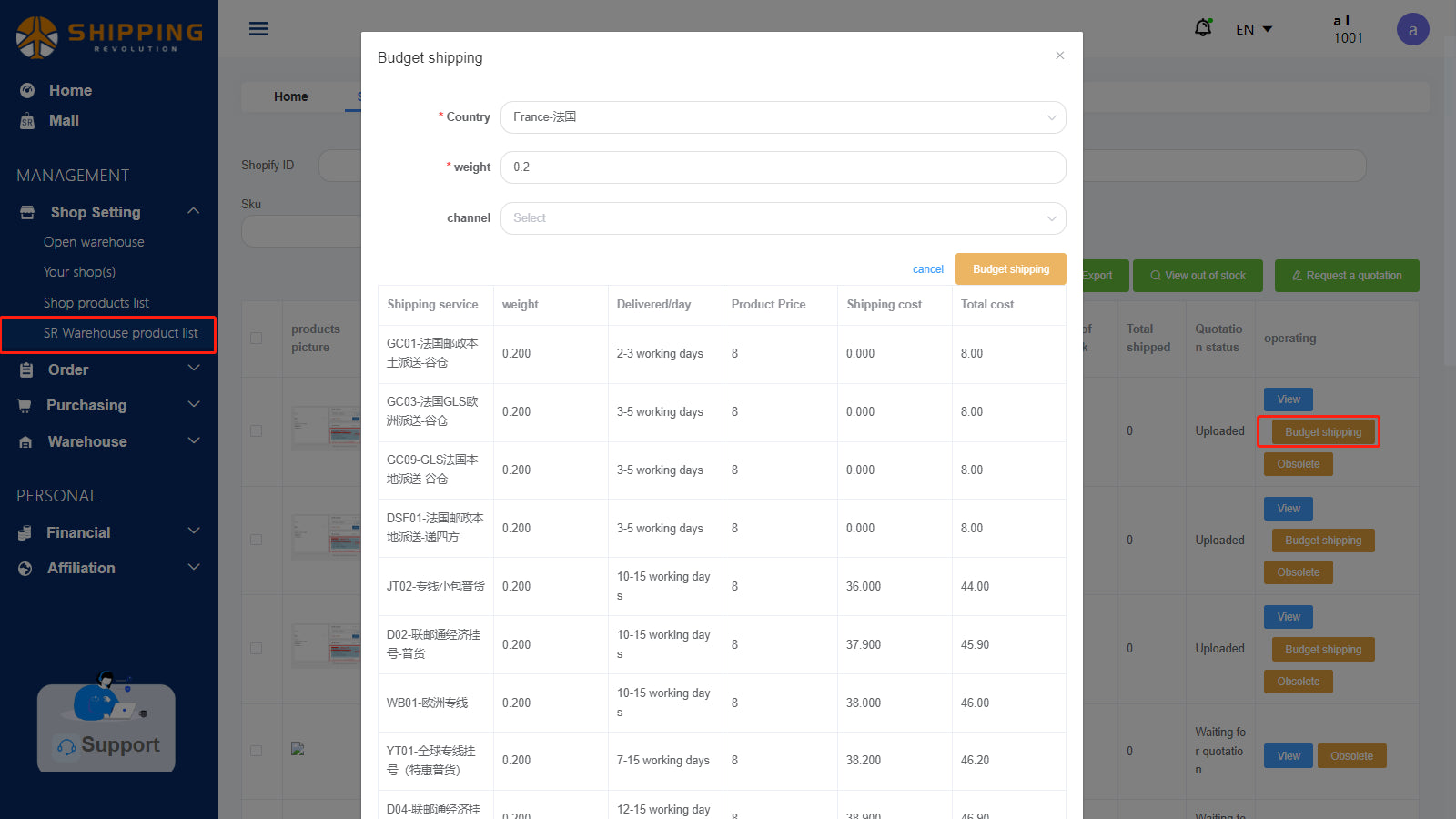Image resolution: width=1456 pixels, height=819 pixels.
Task: Check the table header select-all checkbox
Action: (256, 339)
